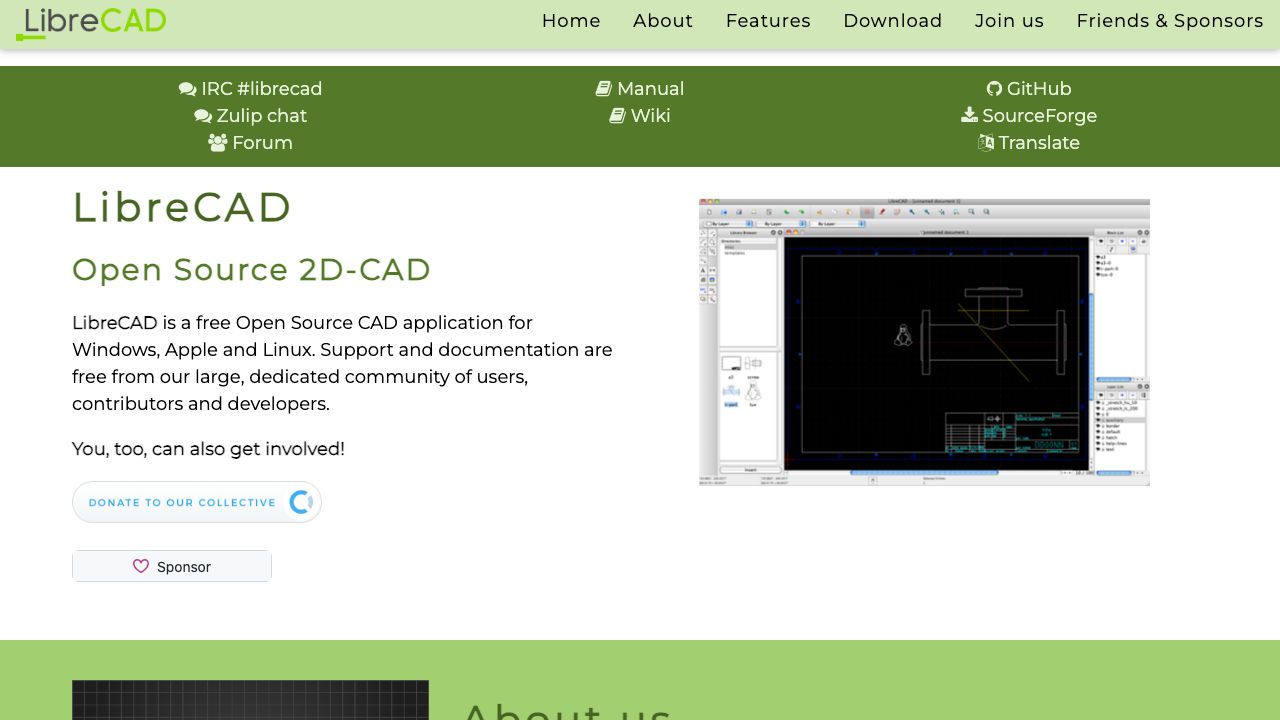Open the Home menu item
Viewport: 1280px width, 720px height.
[x=571, y=21]
